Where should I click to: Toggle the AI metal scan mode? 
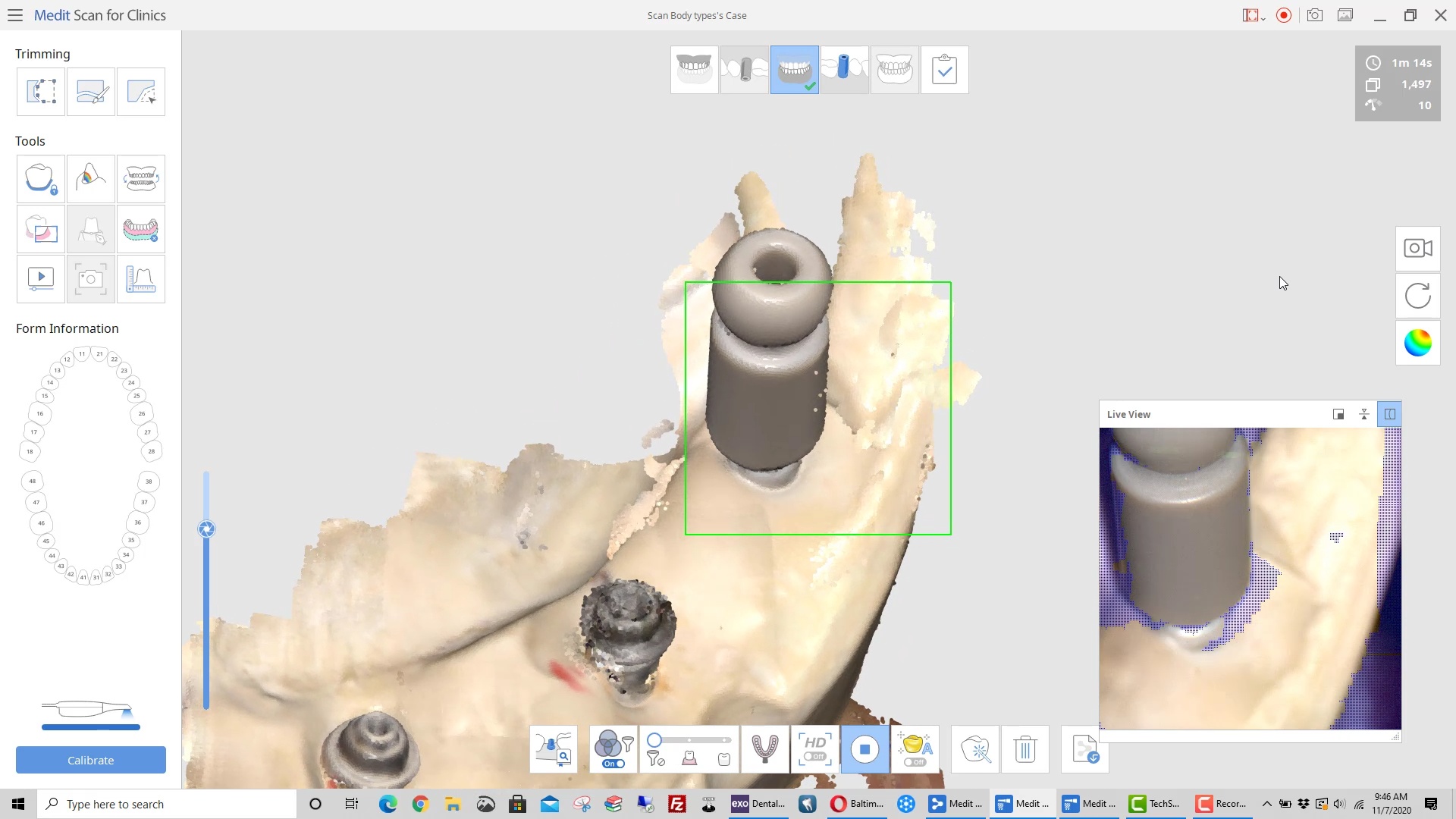(915, 749)
